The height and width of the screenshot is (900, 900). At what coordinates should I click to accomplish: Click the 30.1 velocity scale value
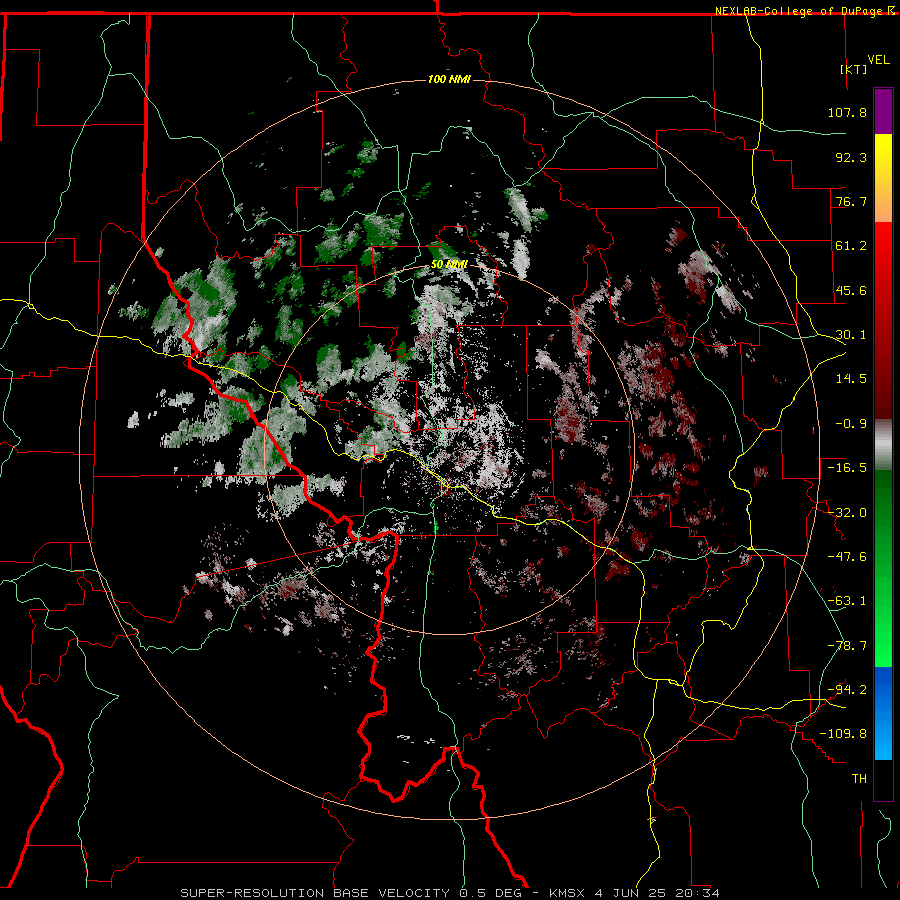tap(851, 335)
